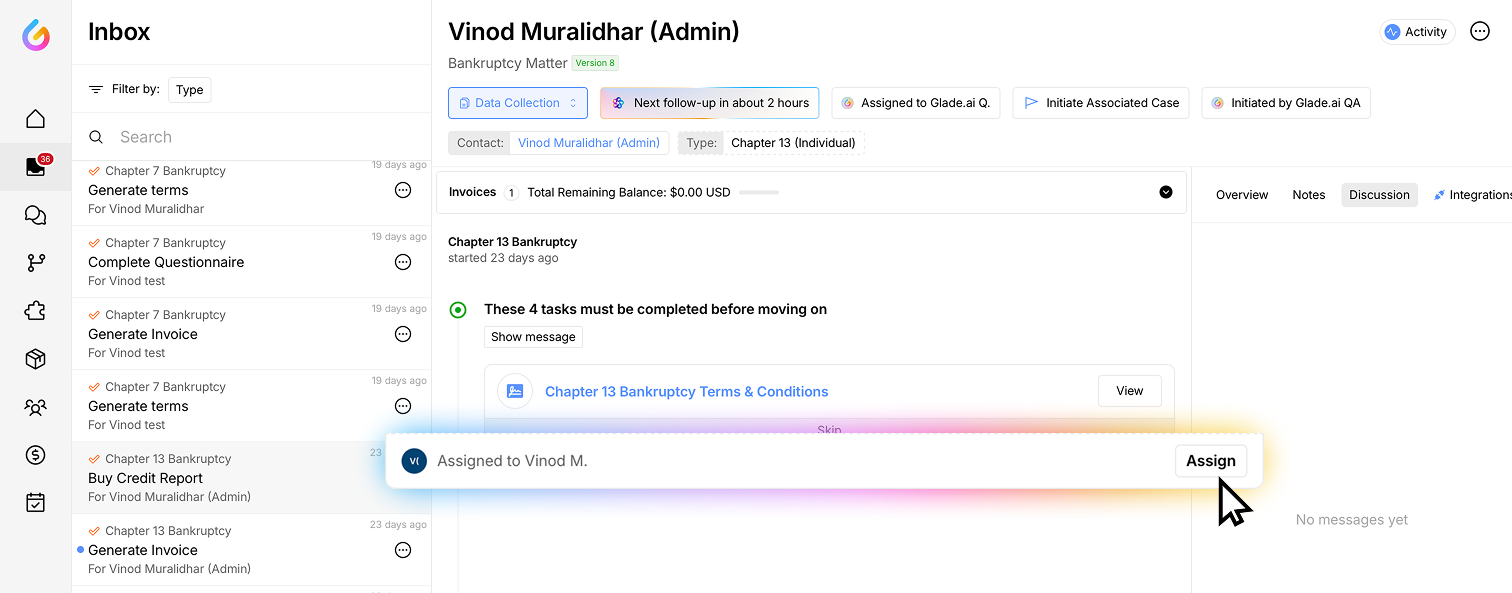Open the Complete Questionnaire task
This screenshot has height=593, width=1512.
(x=252, y=262)
